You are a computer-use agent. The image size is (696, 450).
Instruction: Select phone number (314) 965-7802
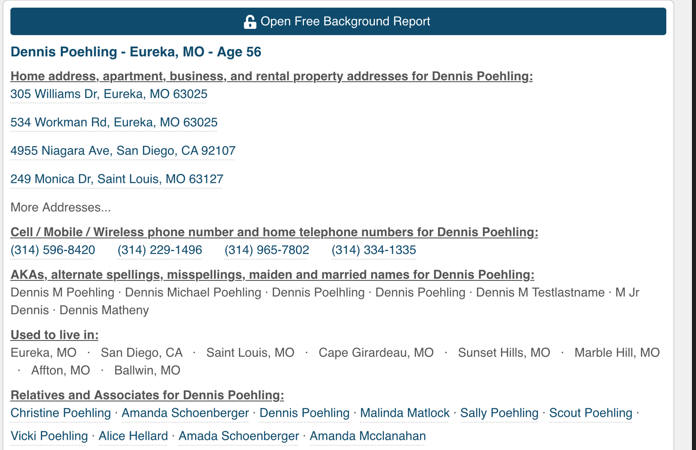[267, 250]
